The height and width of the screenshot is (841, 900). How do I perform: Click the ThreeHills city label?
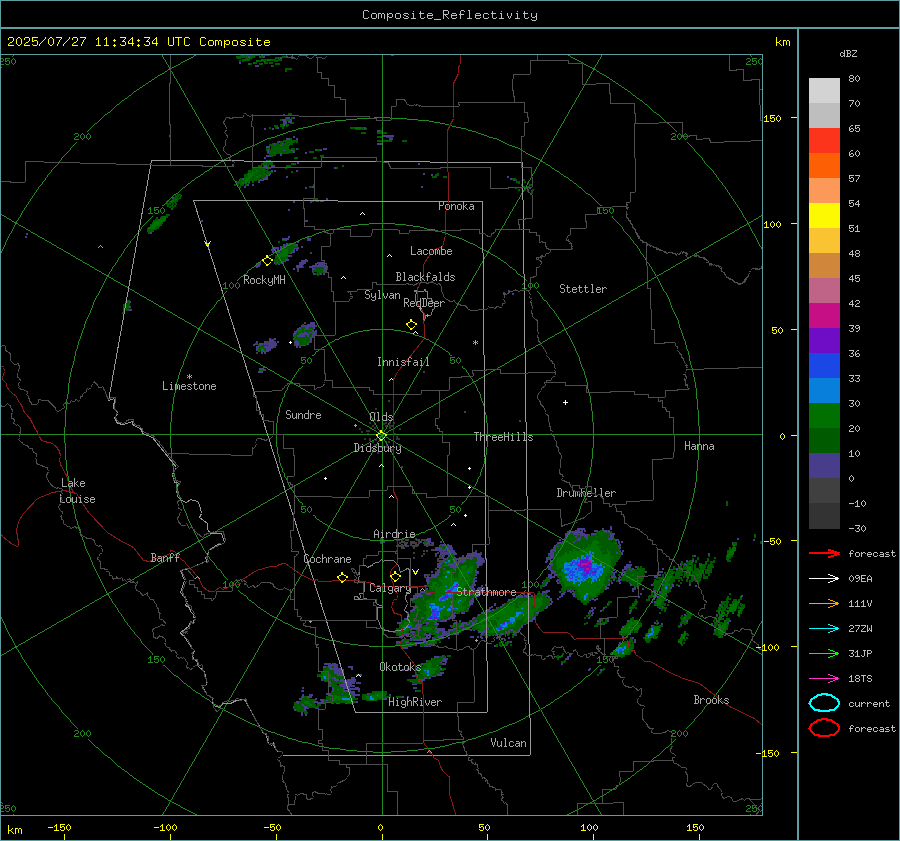(x=503, y=437)
